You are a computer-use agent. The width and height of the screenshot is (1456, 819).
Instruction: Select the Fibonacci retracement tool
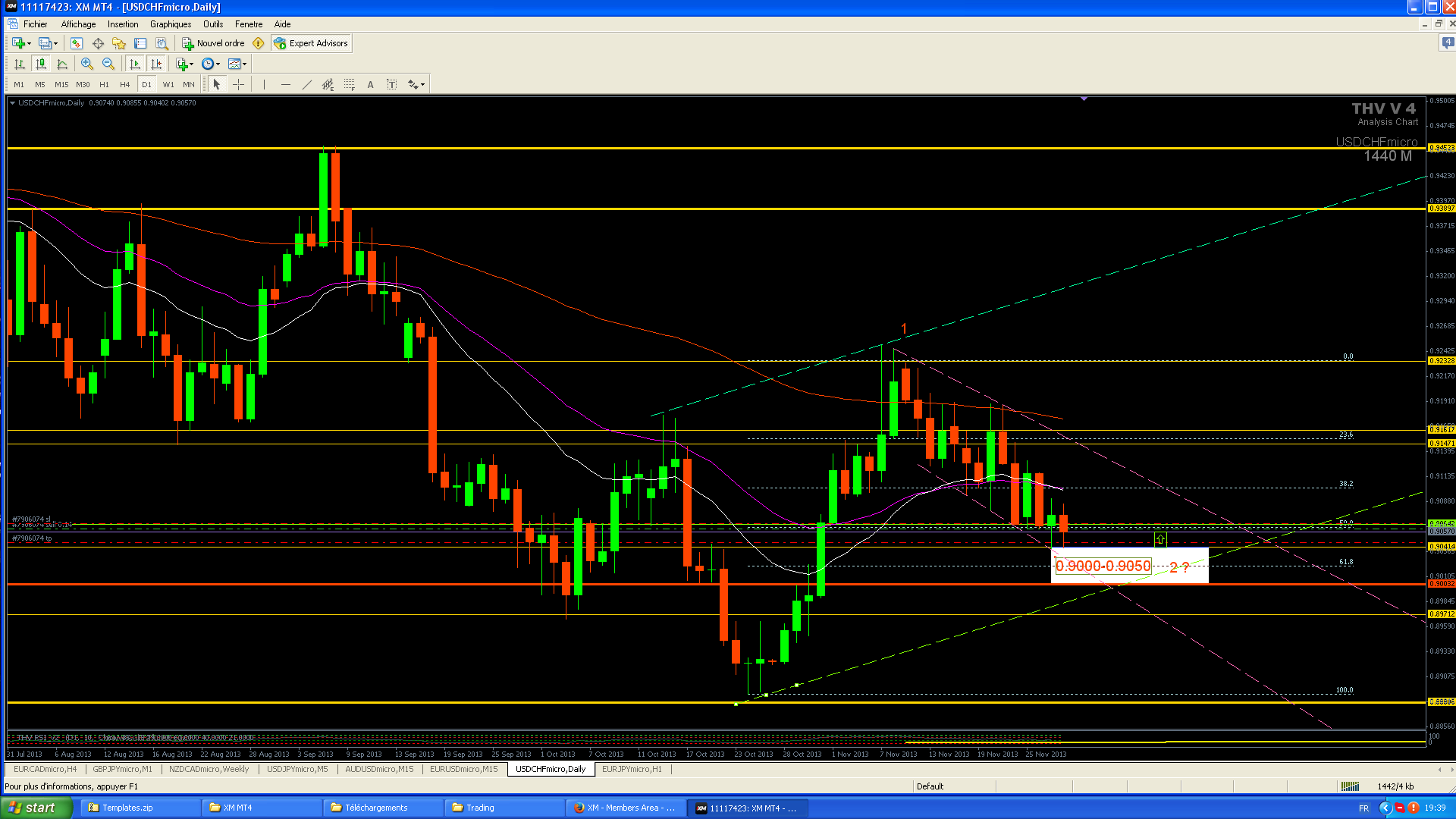(x=349, y=84)
